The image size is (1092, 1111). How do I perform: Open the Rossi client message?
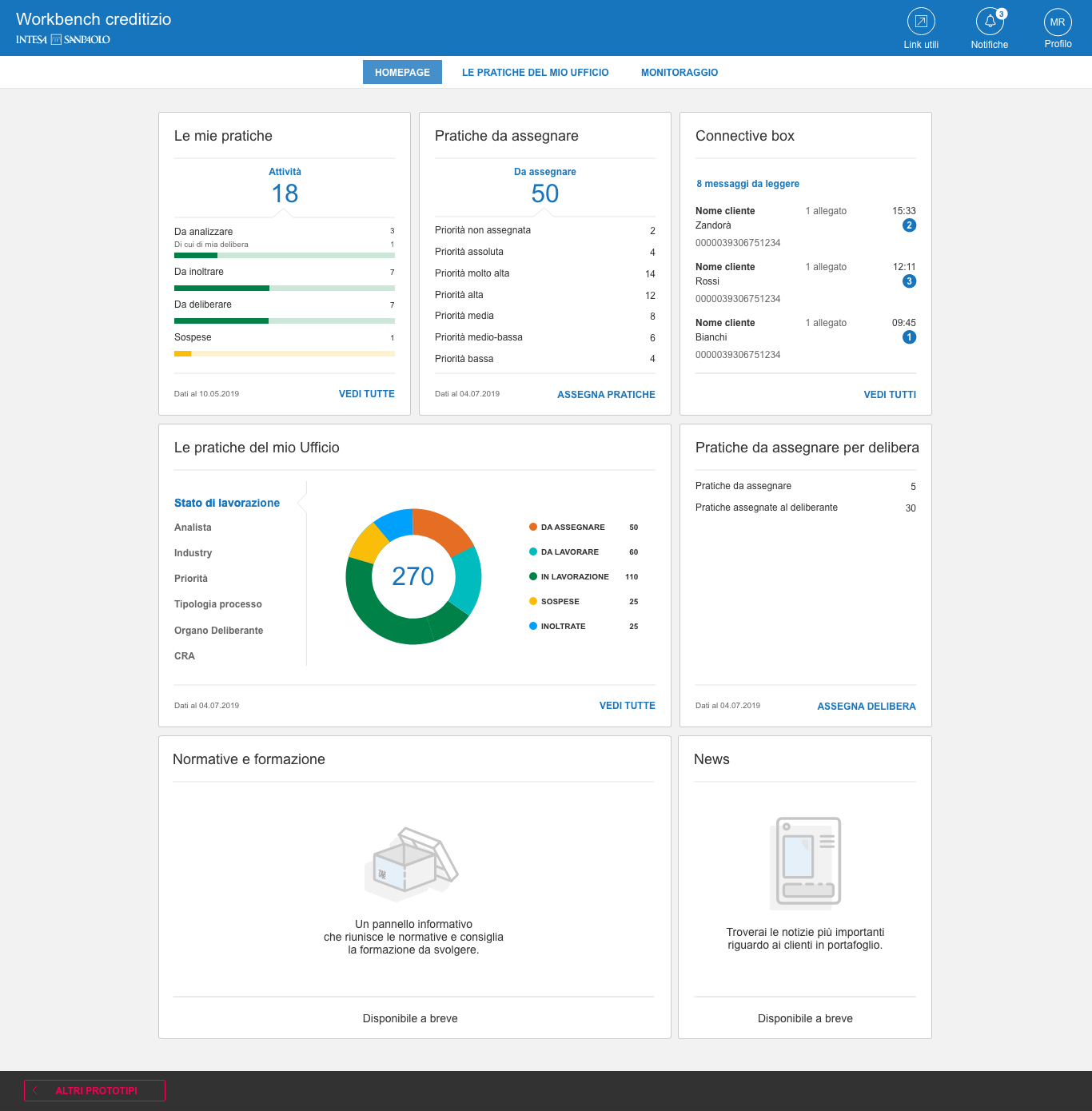pyautogui.click(x=806, y=282)
